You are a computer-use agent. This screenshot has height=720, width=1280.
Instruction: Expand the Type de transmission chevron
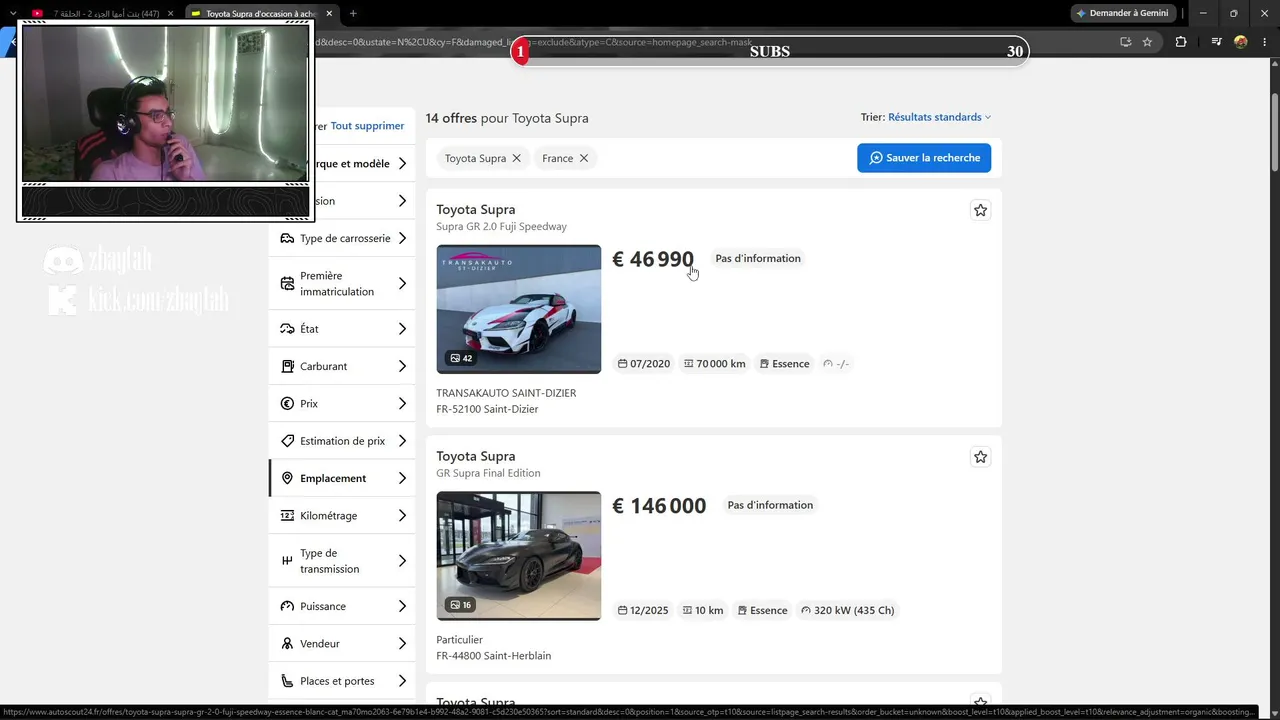pos(402,561)
